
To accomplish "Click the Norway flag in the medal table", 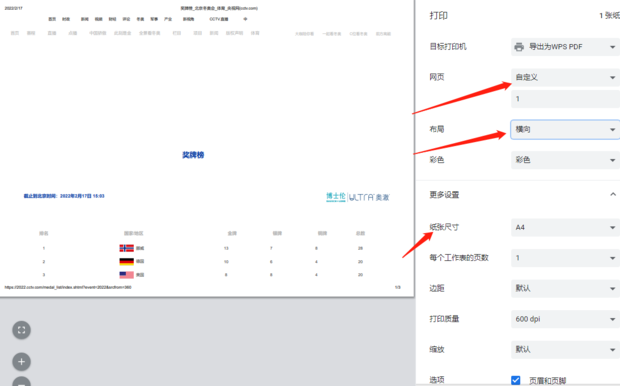I will click(127, 248).
